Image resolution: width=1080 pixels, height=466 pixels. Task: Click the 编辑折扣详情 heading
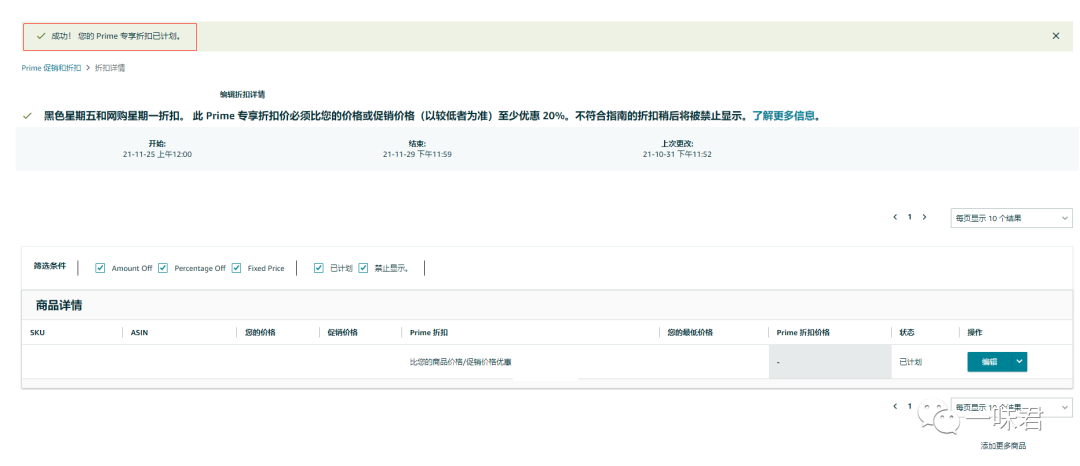pyautogui.click(x=242, y=94)
